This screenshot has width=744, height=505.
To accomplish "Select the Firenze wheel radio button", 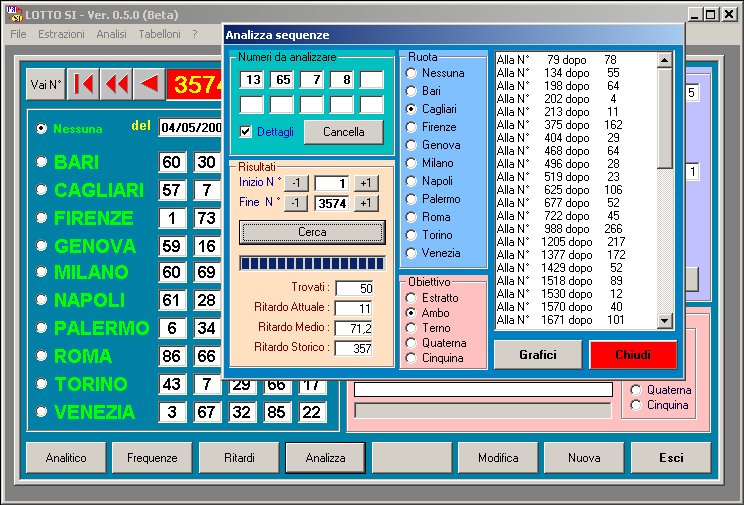I will (411, 127).
